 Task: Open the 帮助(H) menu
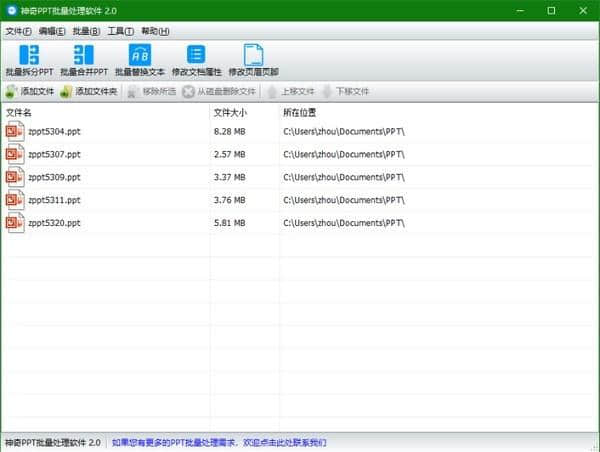tap(155, 31)
